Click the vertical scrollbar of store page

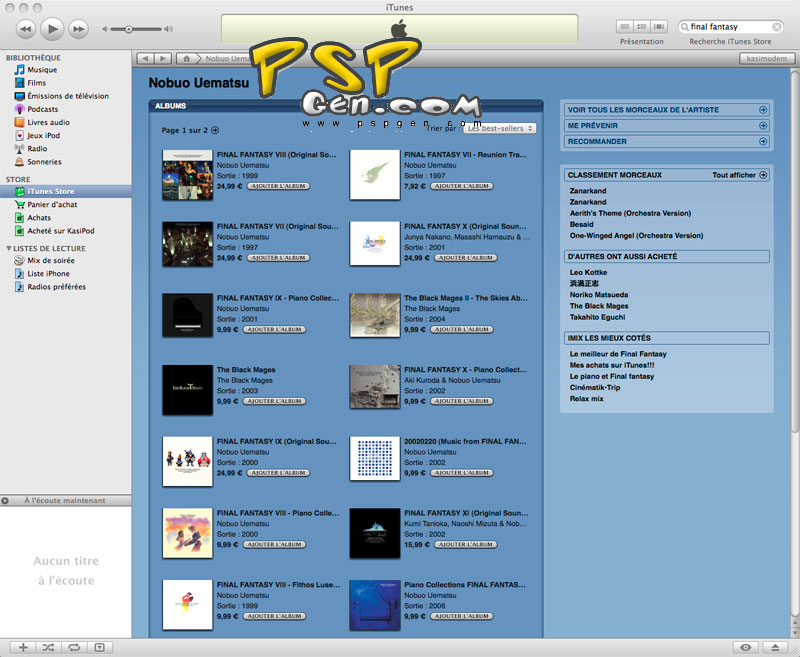click(795, 250)
